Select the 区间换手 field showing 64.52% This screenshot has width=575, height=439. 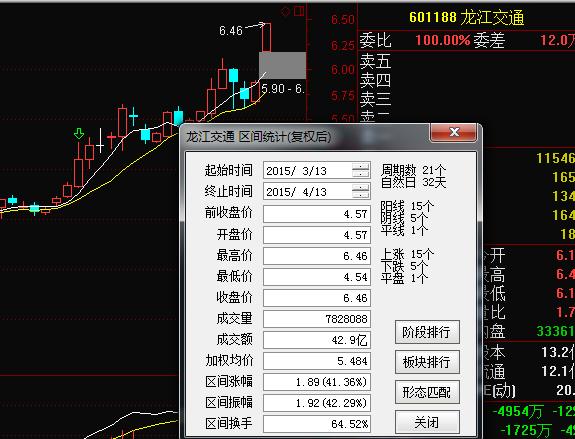317,424
